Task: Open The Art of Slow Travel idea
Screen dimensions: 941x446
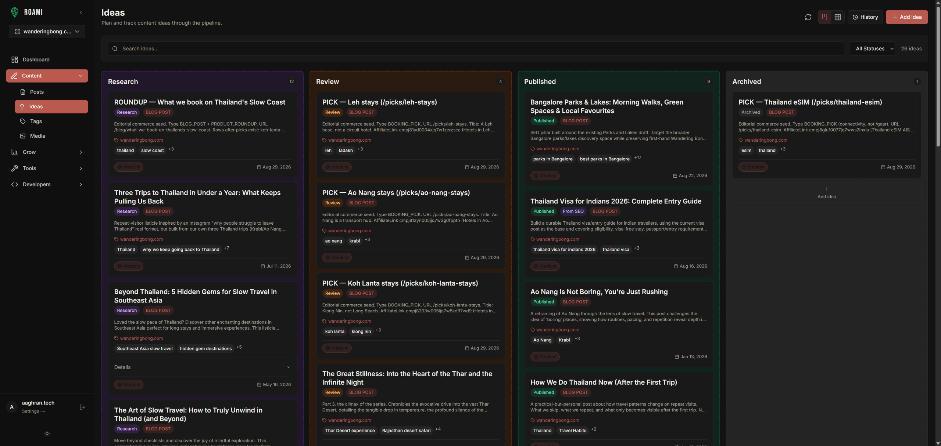Action: [188, 414]
